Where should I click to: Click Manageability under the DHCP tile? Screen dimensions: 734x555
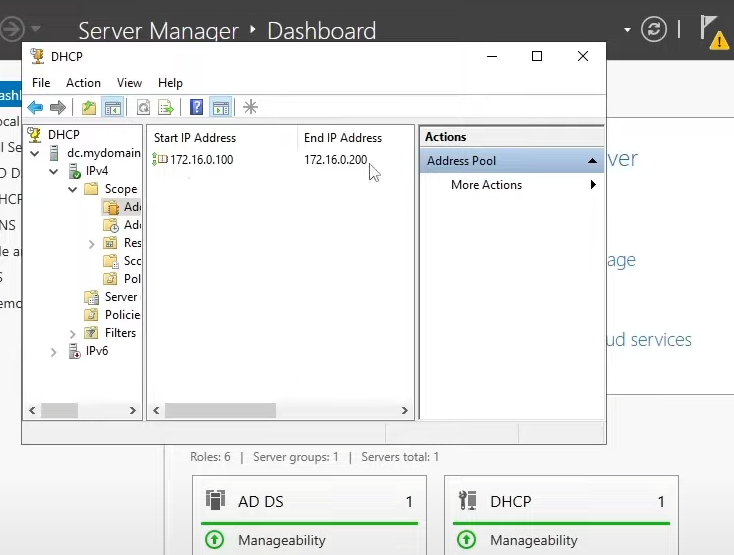click(534, 540)
